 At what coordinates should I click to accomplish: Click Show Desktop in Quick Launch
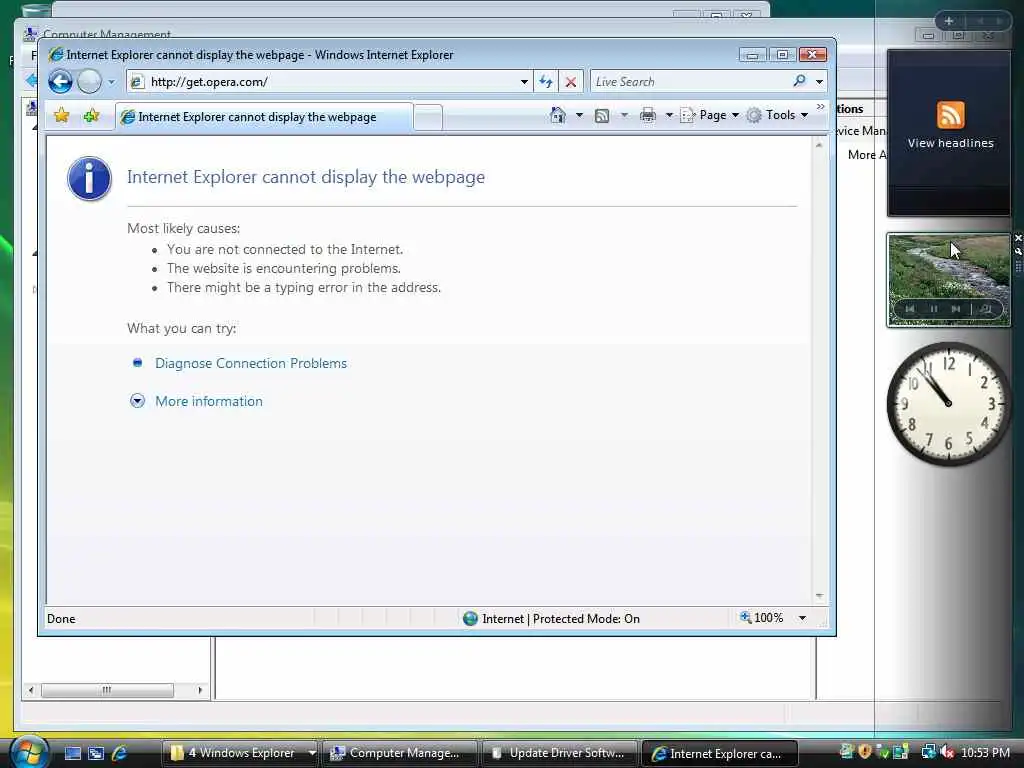(72, 753)
